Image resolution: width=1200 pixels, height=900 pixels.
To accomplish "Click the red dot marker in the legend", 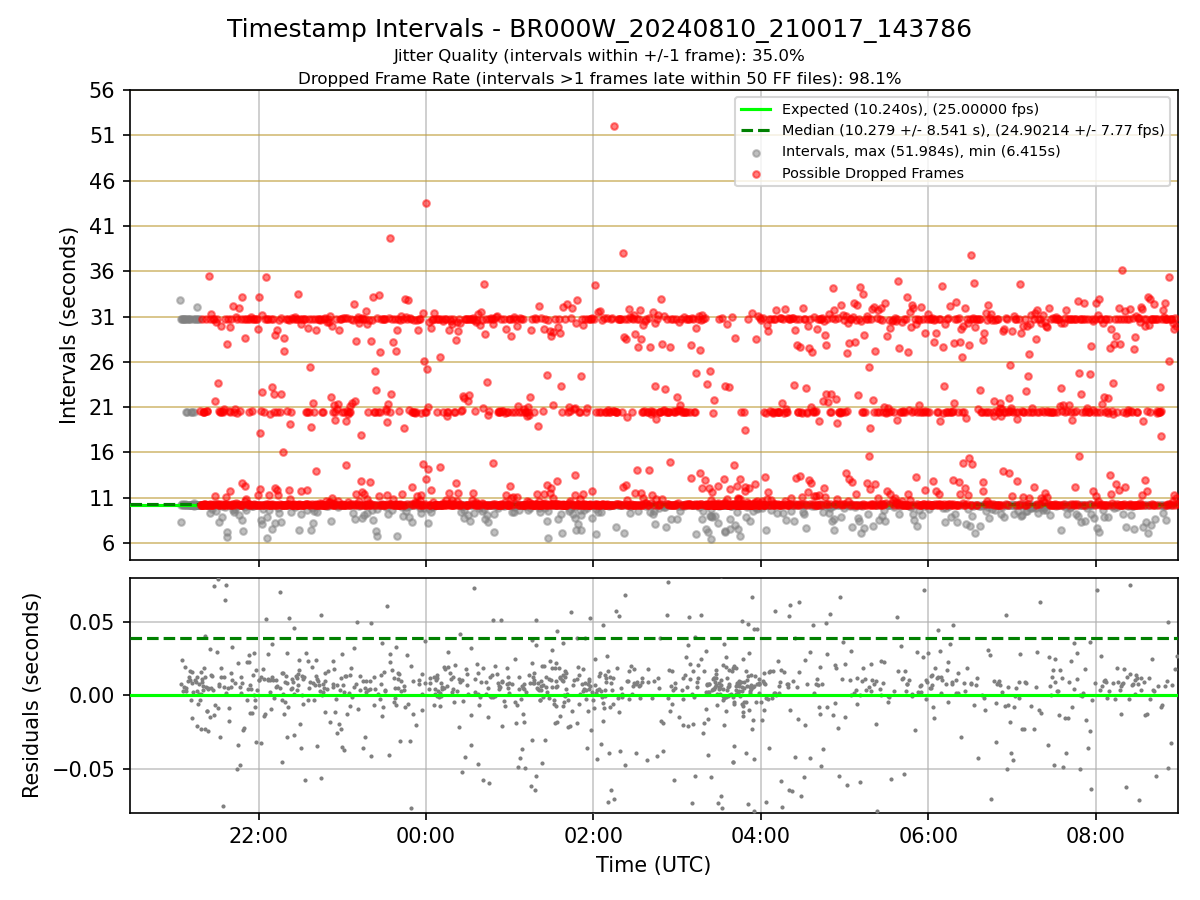I will coord(756,173).
